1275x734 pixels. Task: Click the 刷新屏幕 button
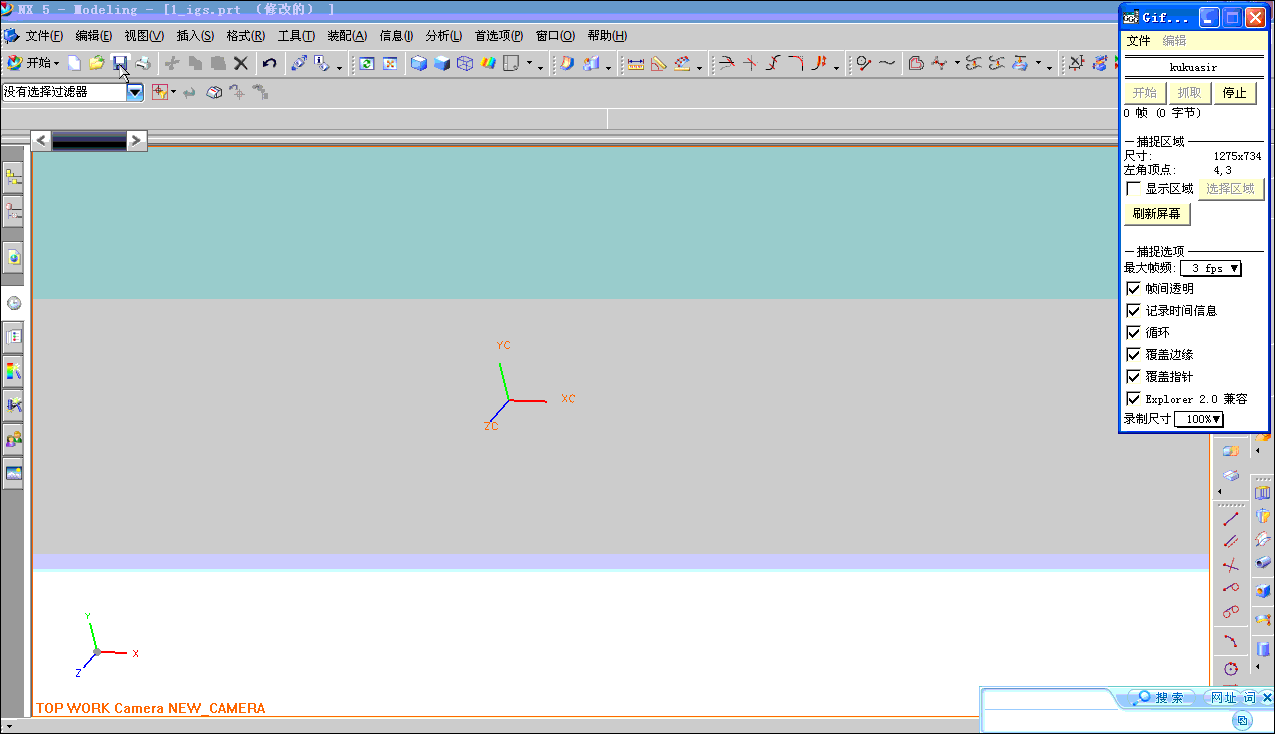pyautogui.click(x=1157, y=214)
